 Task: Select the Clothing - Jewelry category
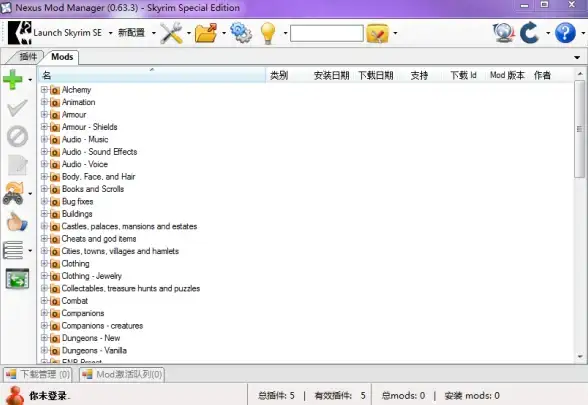(92, 276)
